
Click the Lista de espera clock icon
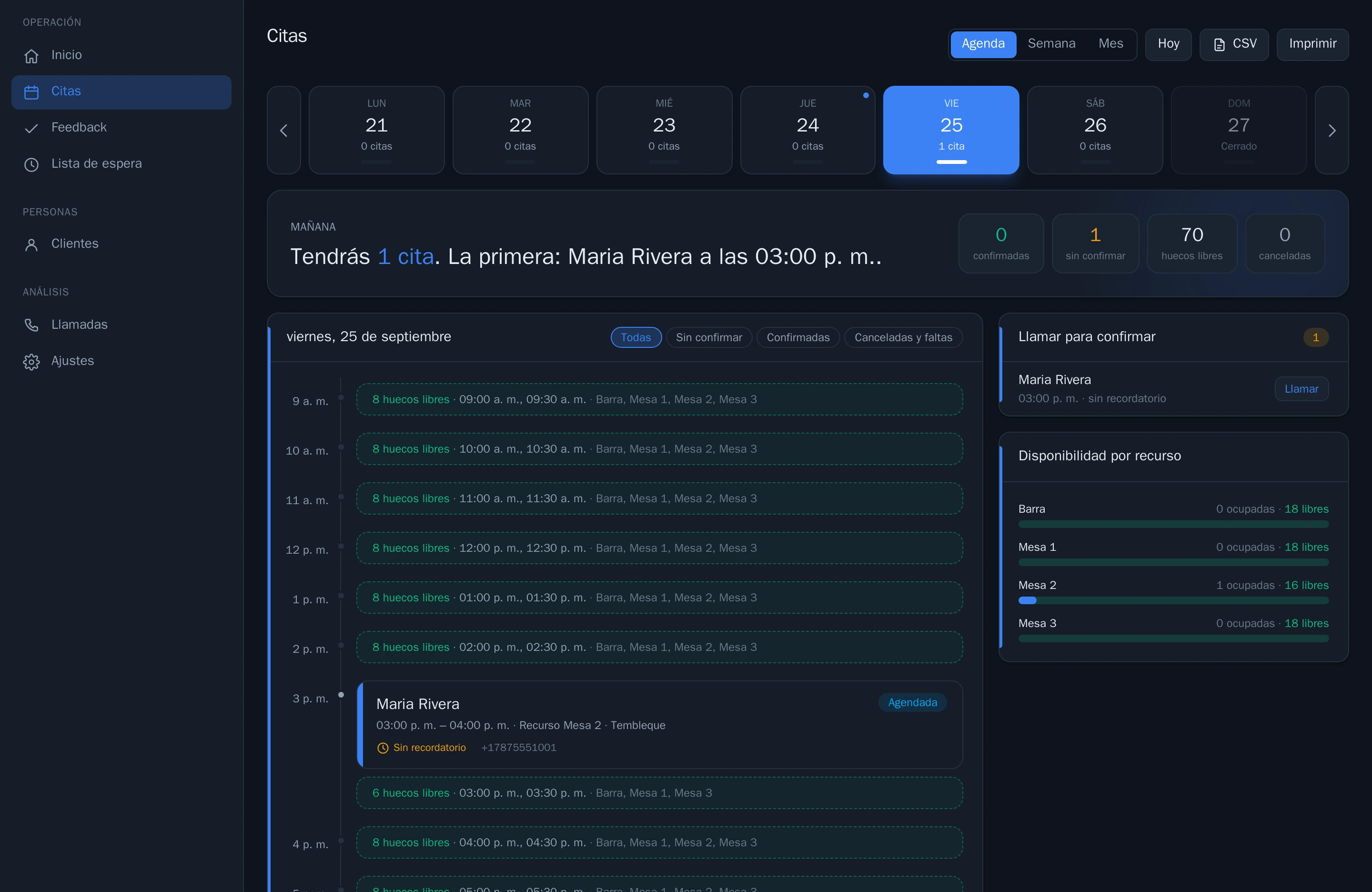click(x=31, y=164)
